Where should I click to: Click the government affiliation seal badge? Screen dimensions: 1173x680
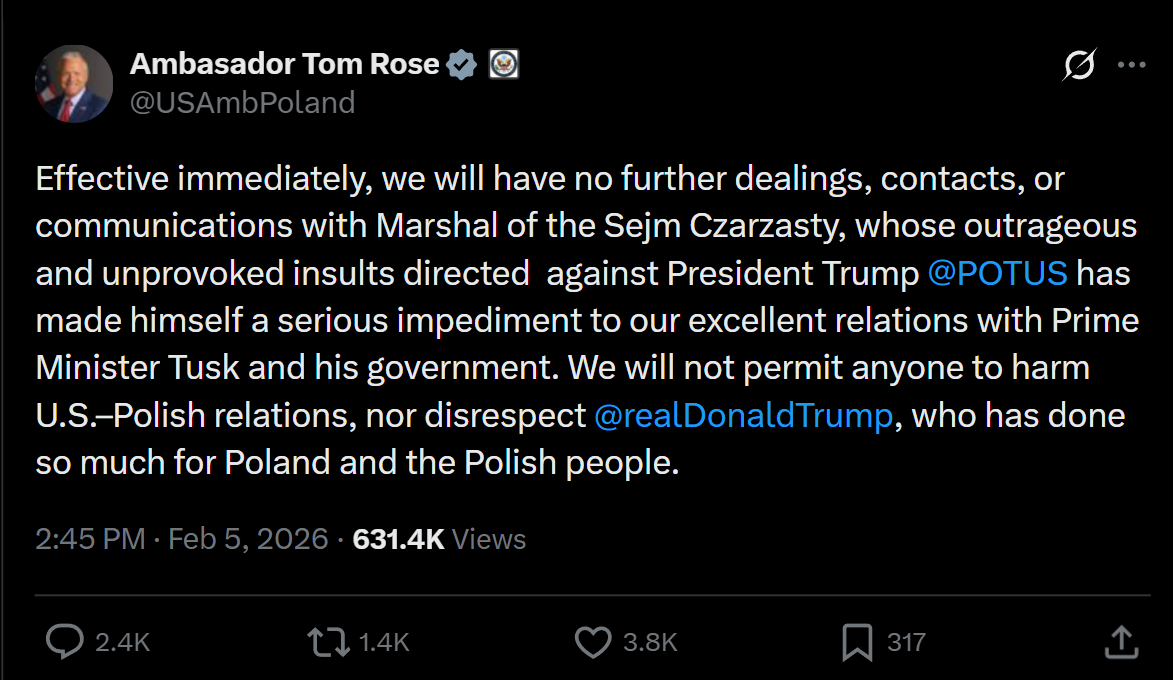504,65
